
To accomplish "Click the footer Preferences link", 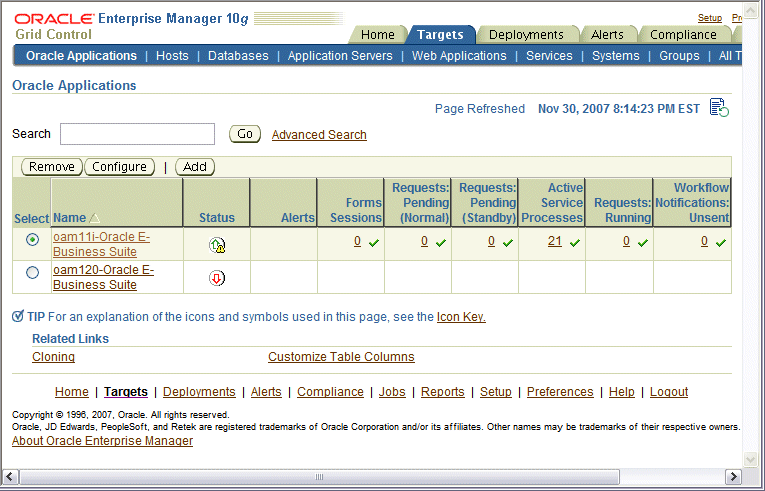I will [560, 392].
